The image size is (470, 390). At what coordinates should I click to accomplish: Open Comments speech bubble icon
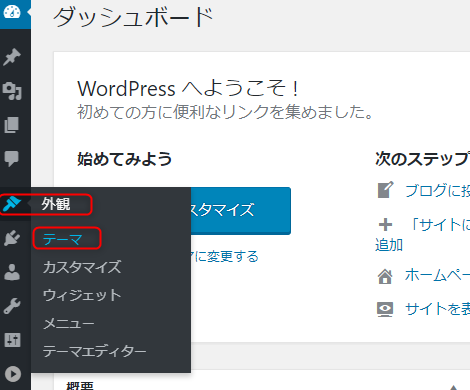pos(12,159)
